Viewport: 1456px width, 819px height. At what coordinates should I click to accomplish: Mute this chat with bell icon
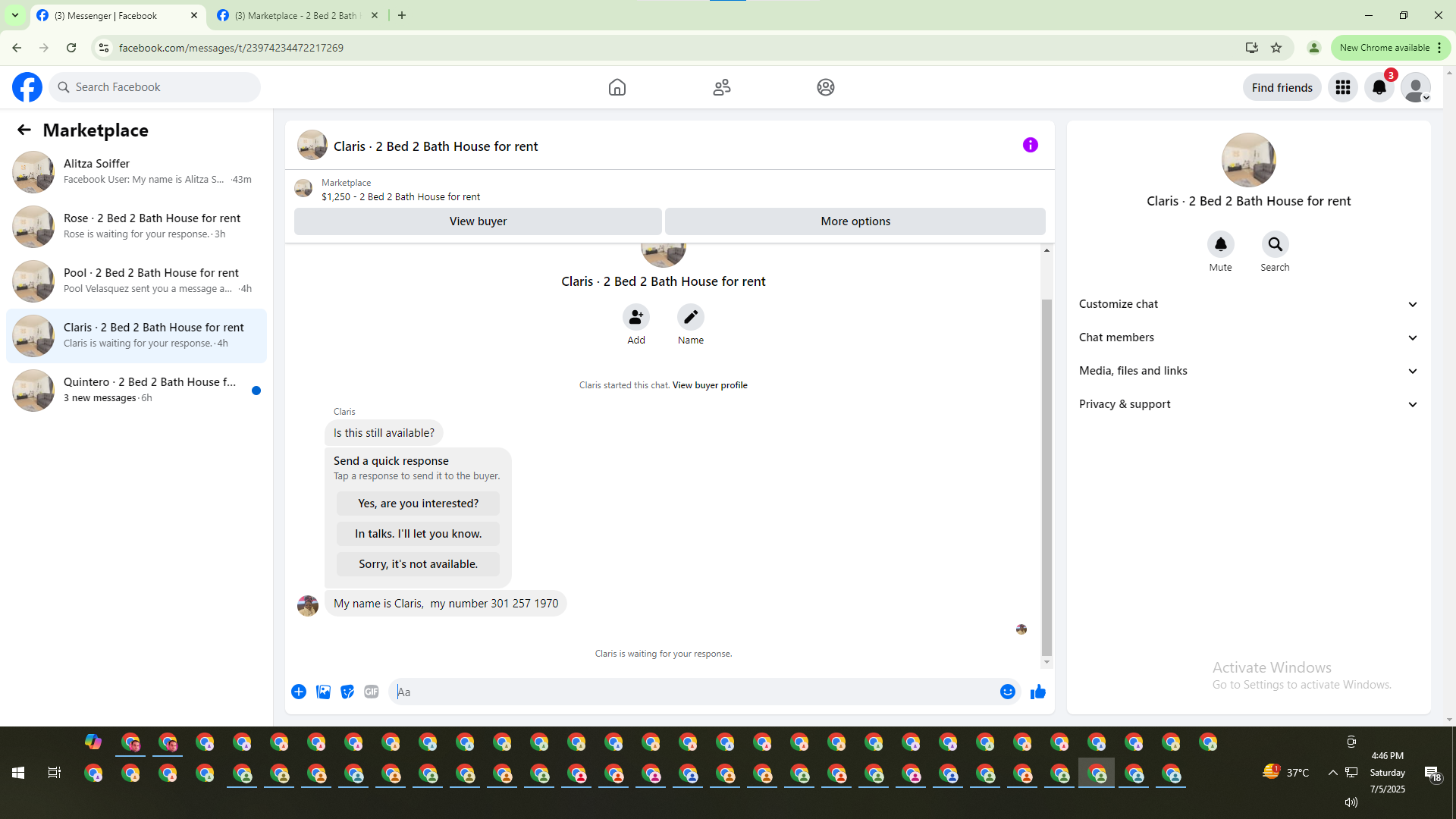(1220, 244)
